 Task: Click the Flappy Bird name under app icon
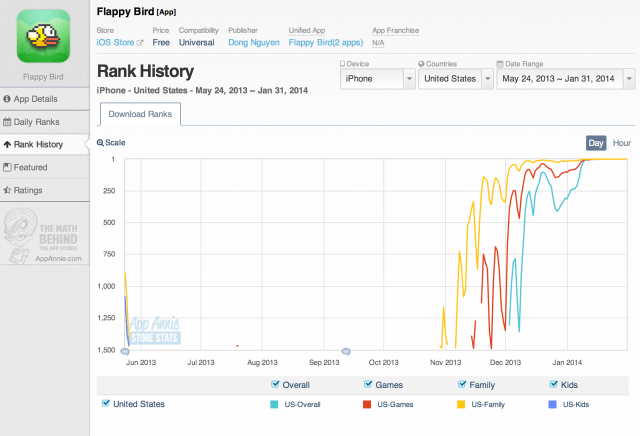(43, 77)
